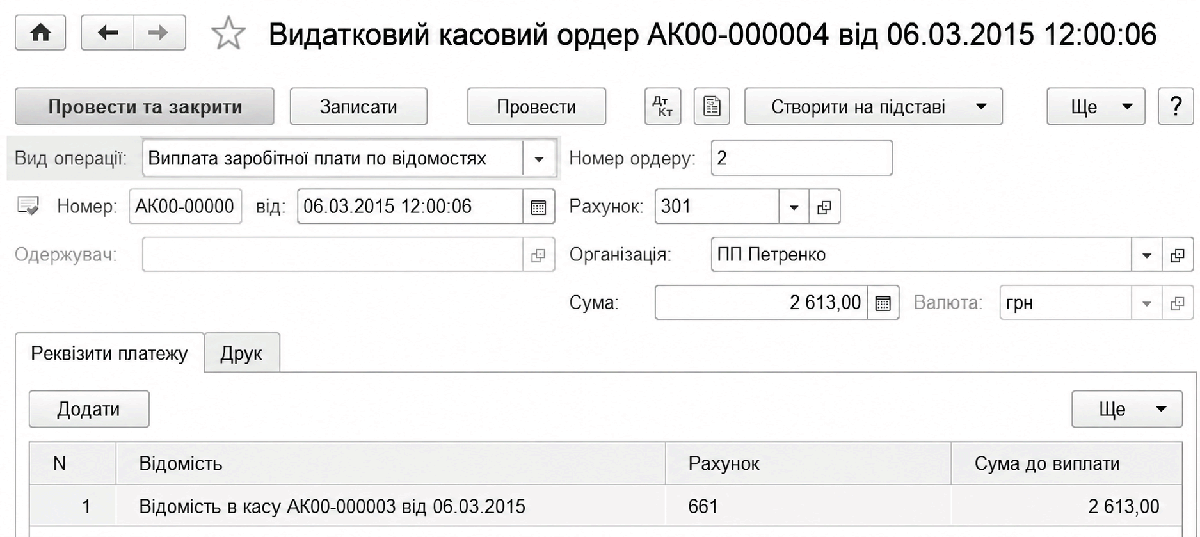The width and height of the screenshot is (1200, 537).
Task: Select row number 1 cell
Action: [72, 507]
